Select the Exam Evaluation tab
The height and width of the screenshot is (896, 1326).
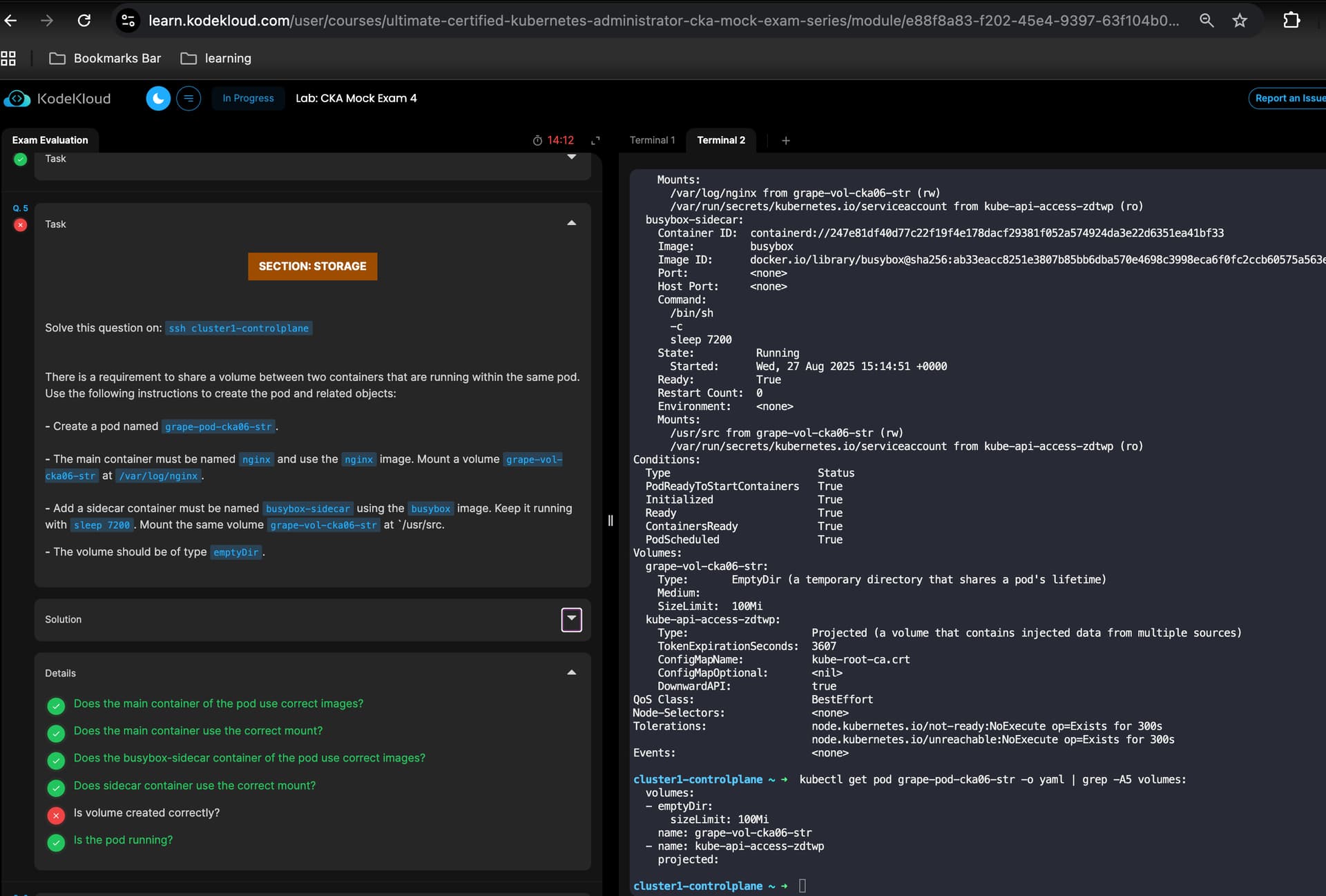click(x=50, y=140)
